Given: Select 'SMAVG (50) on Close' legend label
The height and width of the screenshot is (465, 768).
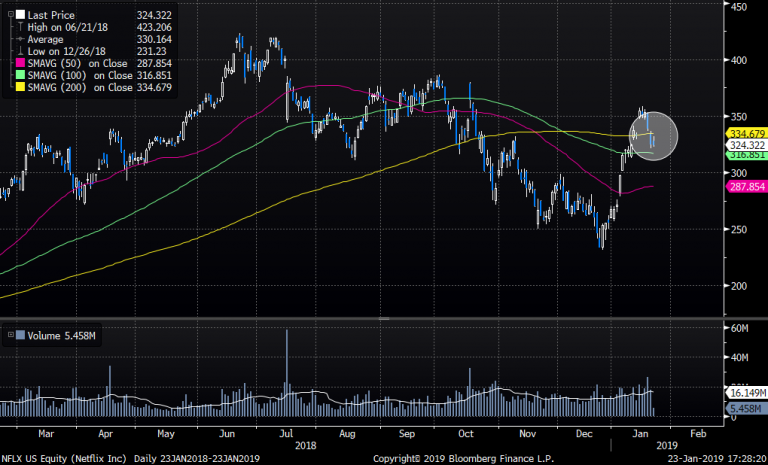Looking at the screenshot, I should [x=77, y=64].
